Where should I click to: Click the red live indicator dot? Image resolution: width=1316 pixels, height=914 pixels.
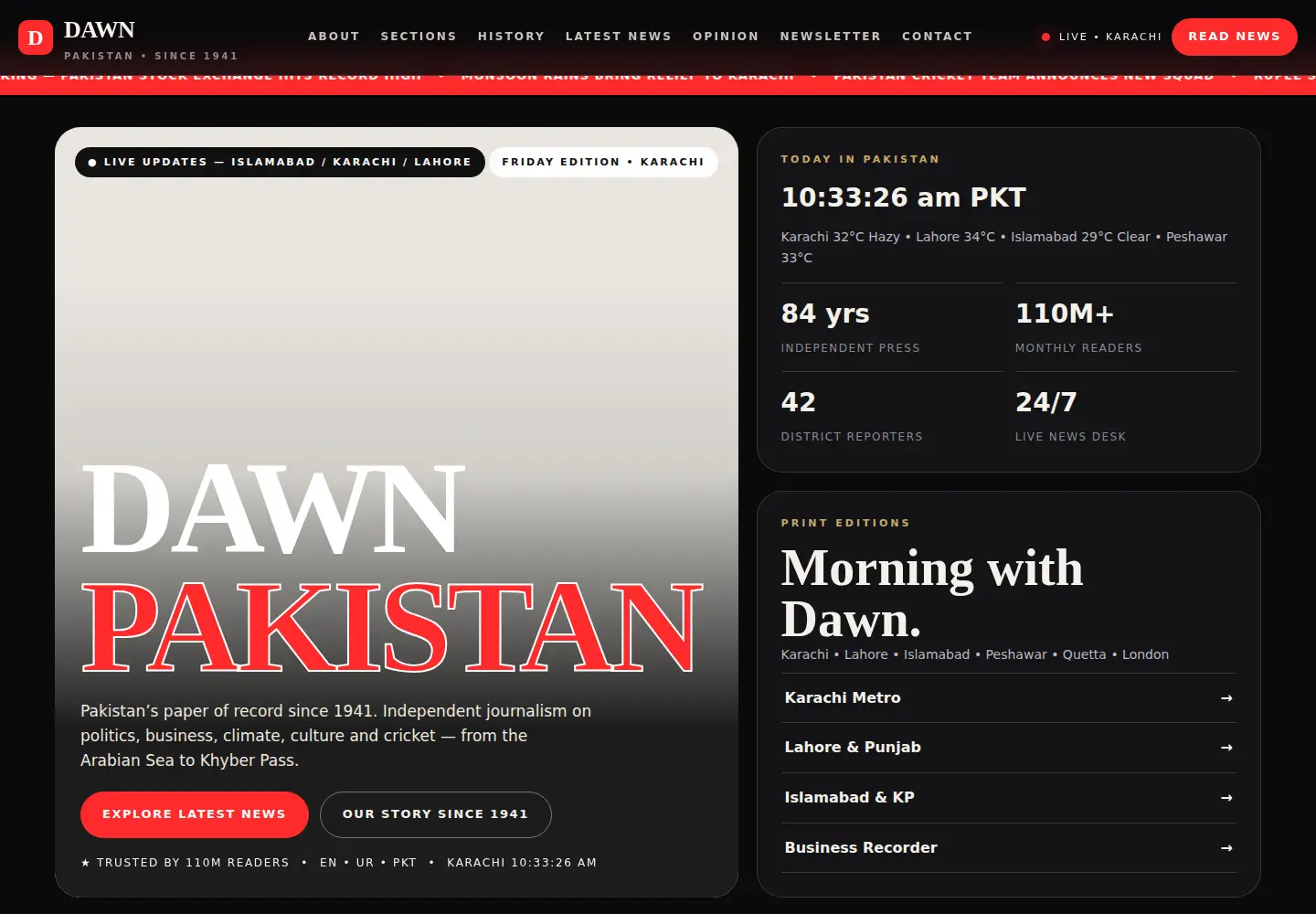[x=1045, y=37]
